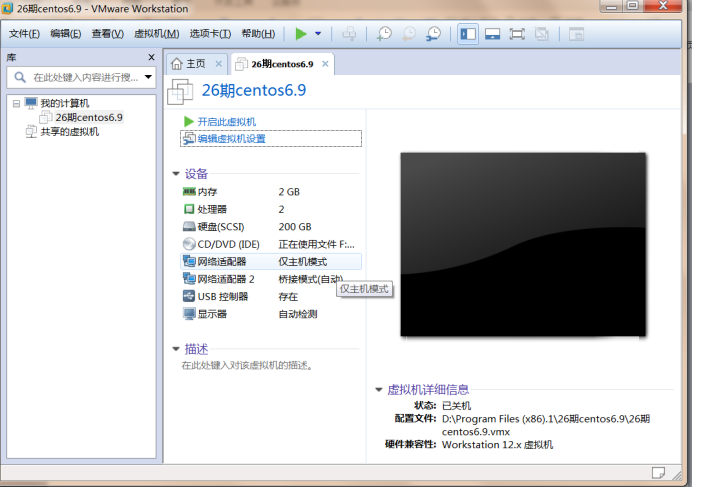This screenshot has width=702, height=493.
Task: Click the large VM icon beside the title
Action: tap(180, 91)
